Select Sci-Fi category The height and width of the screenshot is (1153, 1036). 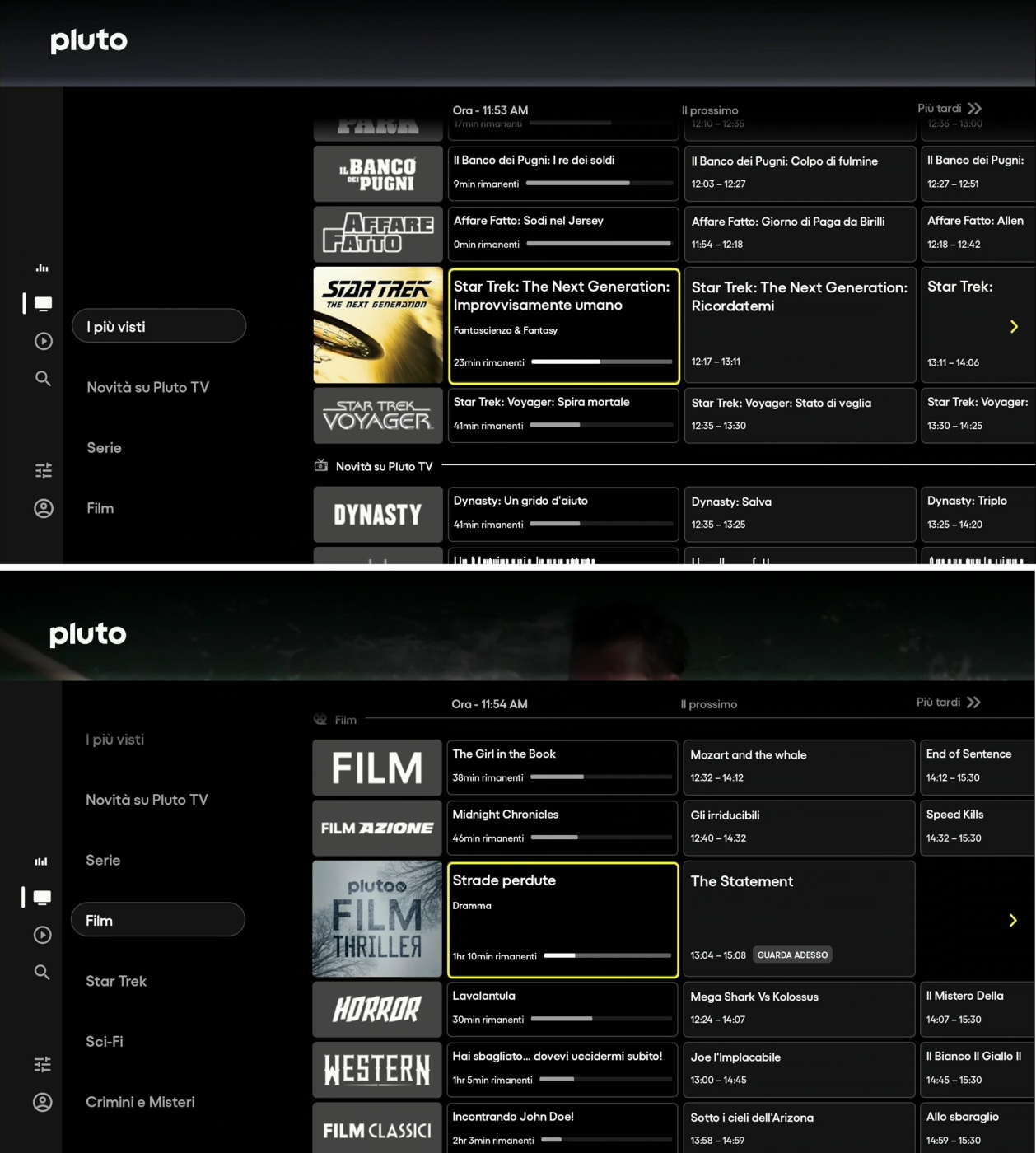105,1041
